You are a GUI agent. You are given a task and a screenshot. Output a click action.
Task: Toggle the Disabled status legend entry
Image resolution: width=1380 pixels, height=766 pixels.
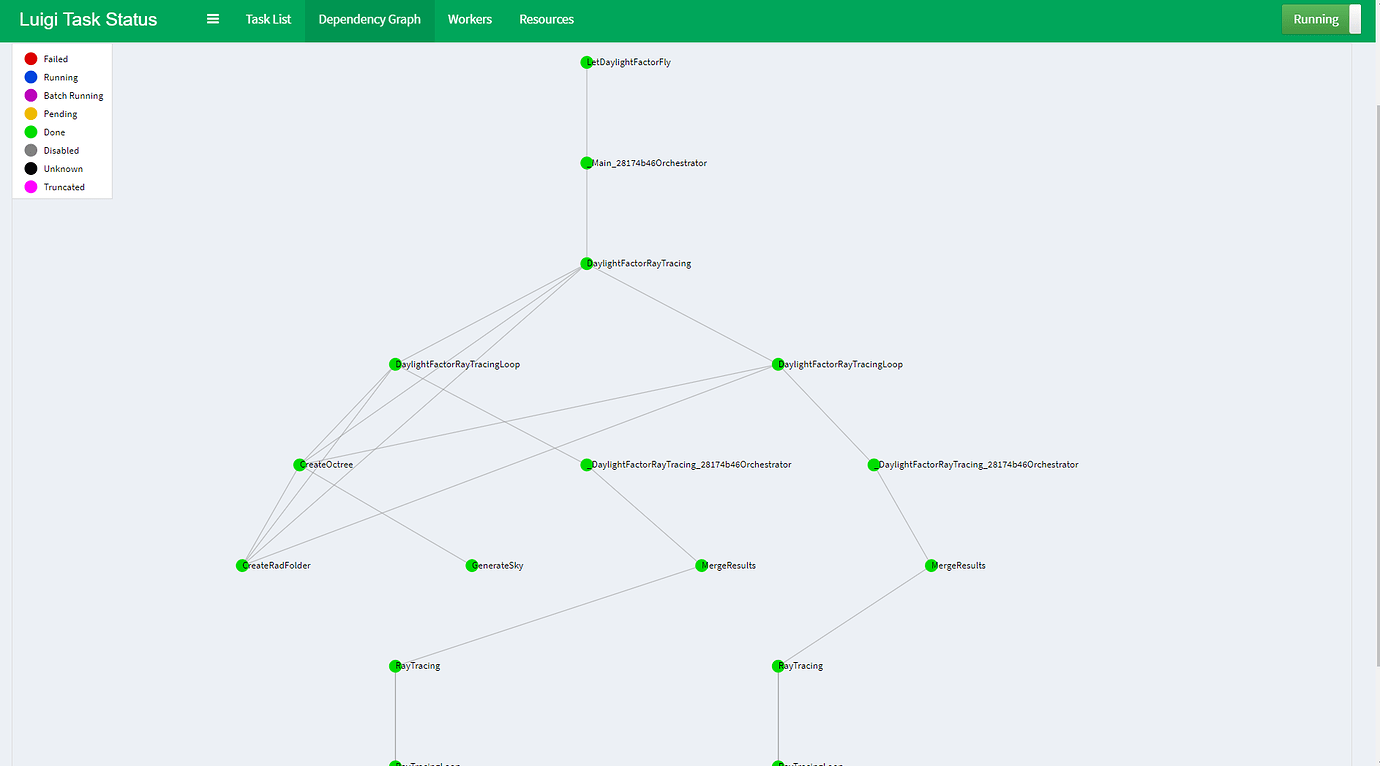coord(29,150)
